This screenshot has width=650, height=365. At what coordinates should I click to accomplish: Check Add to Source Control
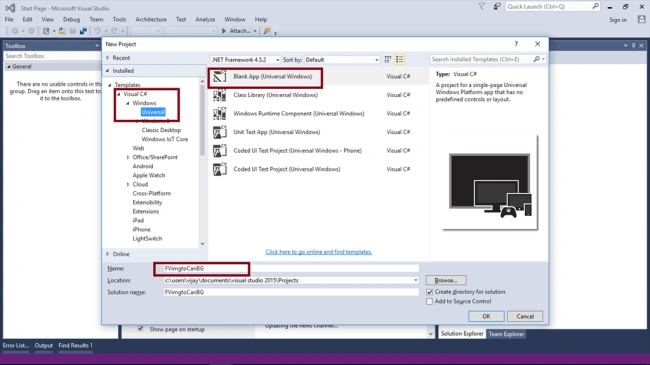point(429,302)
